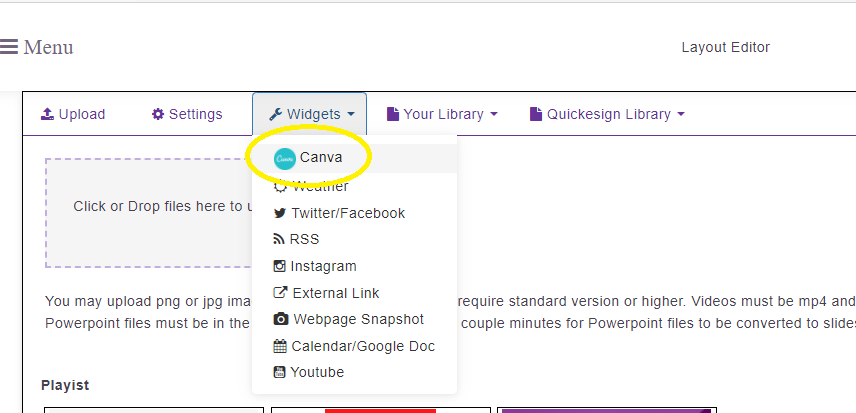The height and width of the screenshot is (413, 856).
Task: Expand the Quickesign Library dropdown
Action: tap(607, 114)
